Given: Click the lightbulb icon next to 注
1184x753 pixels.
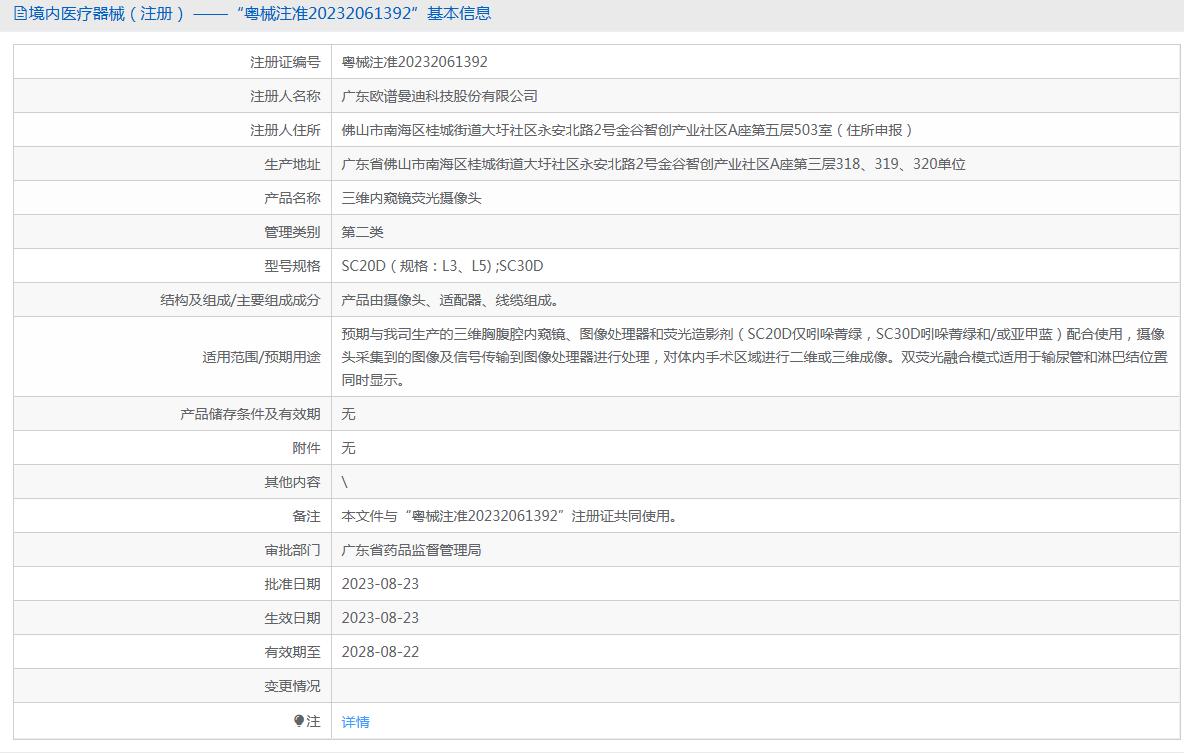Looking at the screenshot, I should [299, 721].
